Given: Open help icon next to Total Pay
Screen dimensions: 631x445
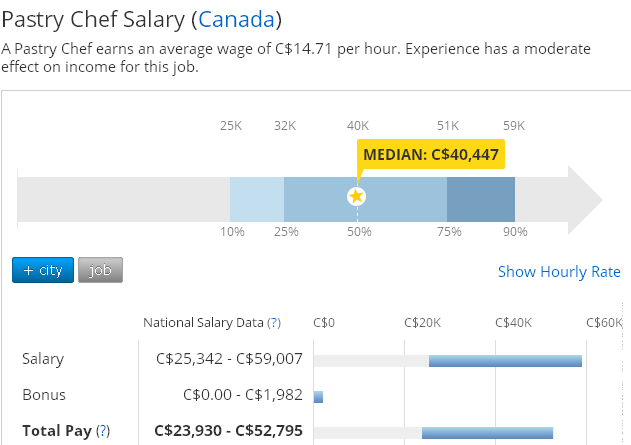Looking at the screenshot, I should 102,432.
